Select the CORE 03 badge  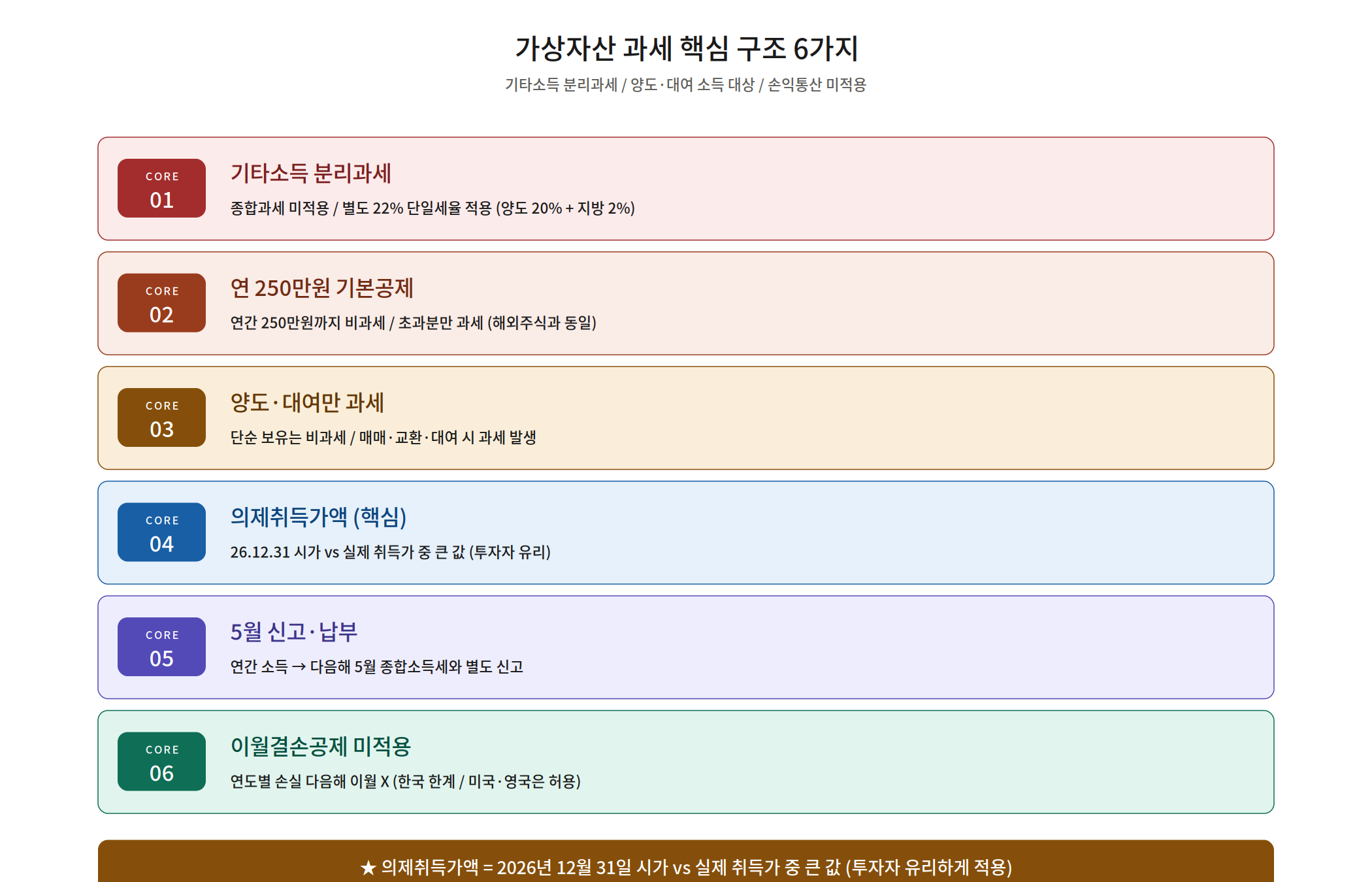point(161,417)
